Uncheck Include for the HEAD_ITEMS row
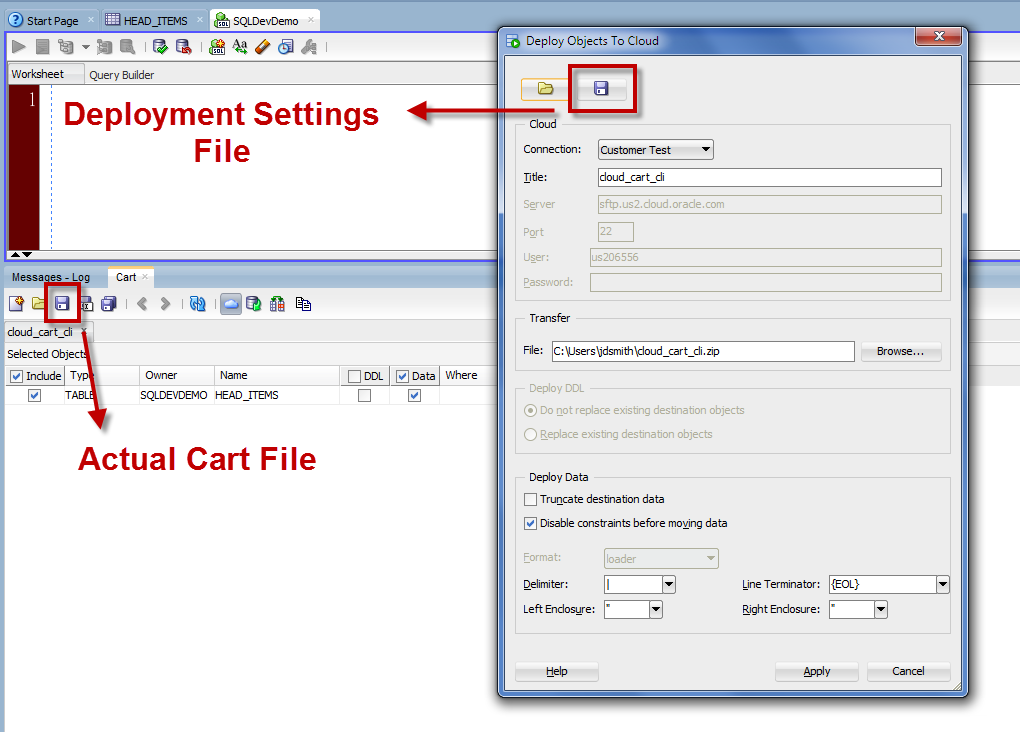The width and height of the screenshot is (1020, 732). coord(34,396)
